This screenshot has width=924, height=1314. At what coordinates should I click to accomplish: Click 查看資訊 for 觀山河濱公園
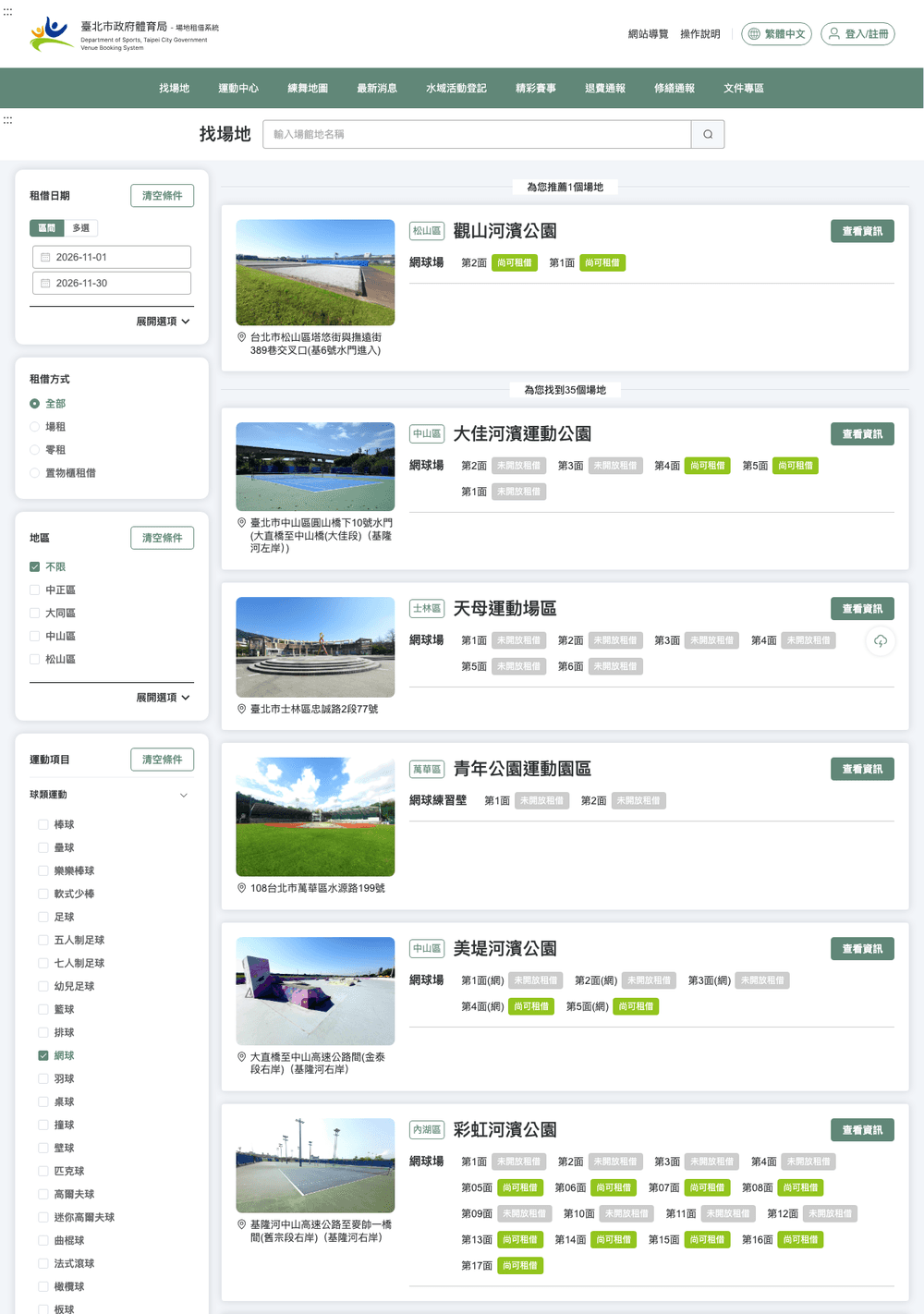[862, 231]
